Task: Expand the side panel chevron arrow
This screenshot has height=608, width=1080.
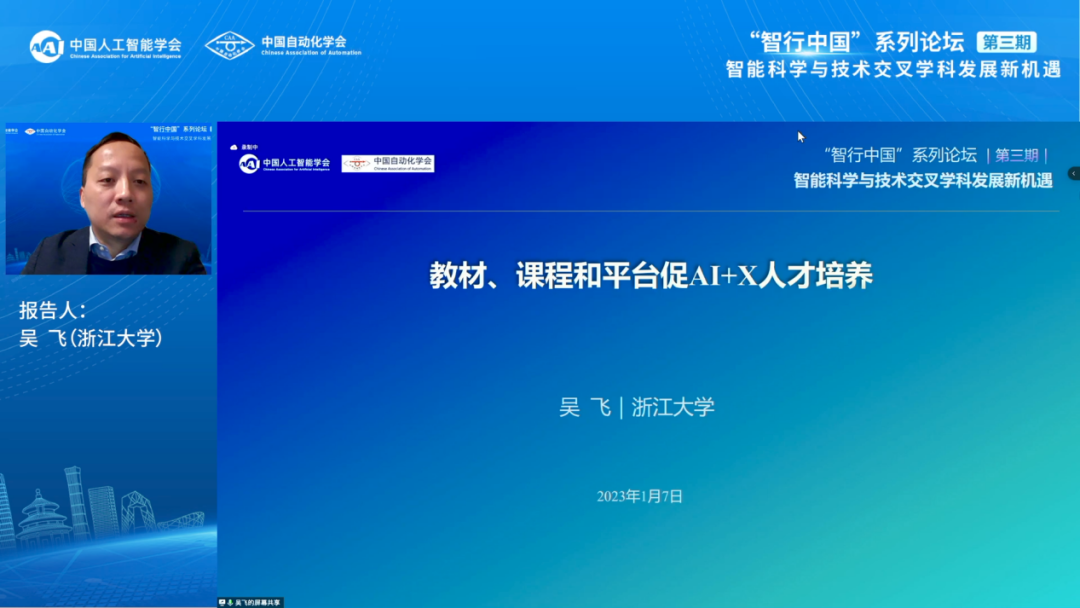Action: (1073, 173)
